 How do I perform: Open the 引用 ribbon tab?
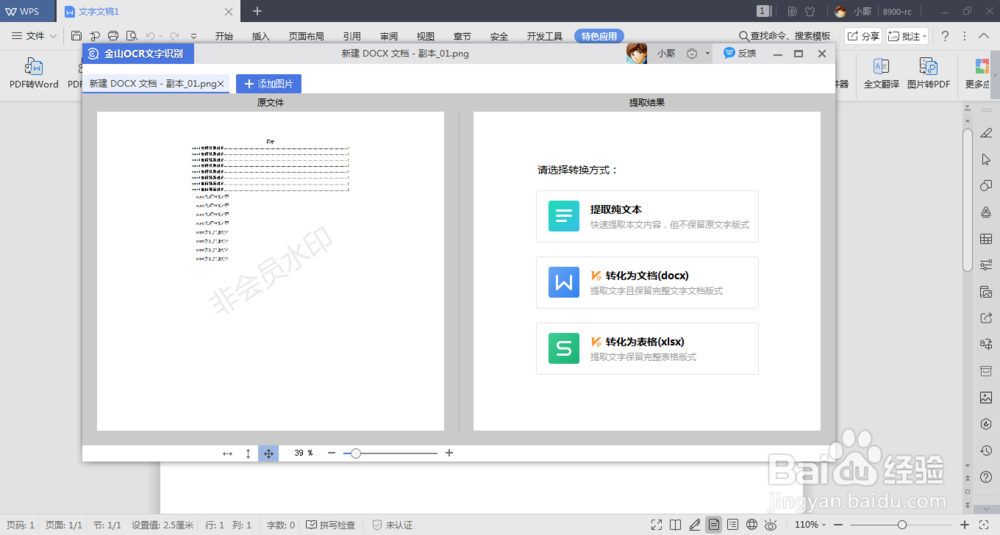352,36
